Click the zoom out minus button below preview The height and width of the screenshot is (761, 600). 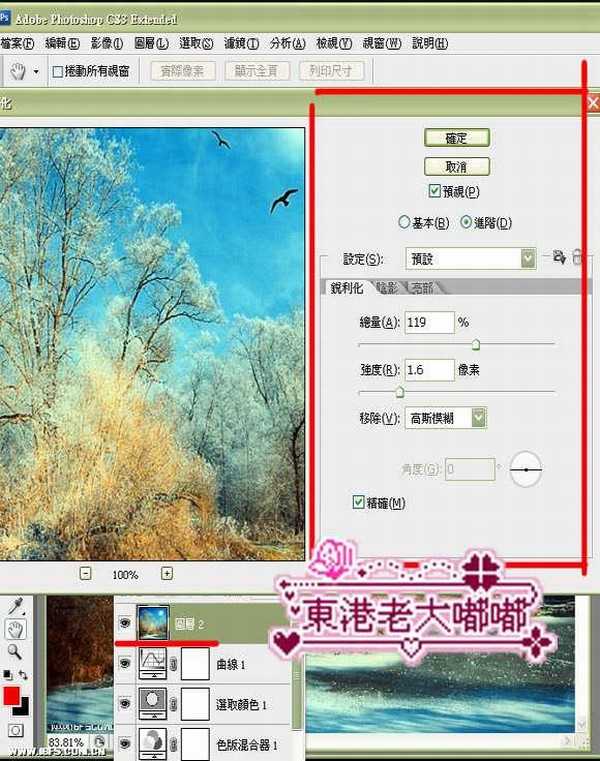point(85,574)
